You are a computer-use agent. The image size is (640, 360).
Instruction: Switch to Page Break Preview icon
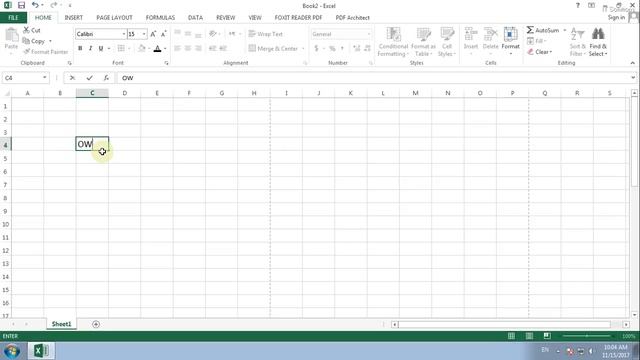547,336
